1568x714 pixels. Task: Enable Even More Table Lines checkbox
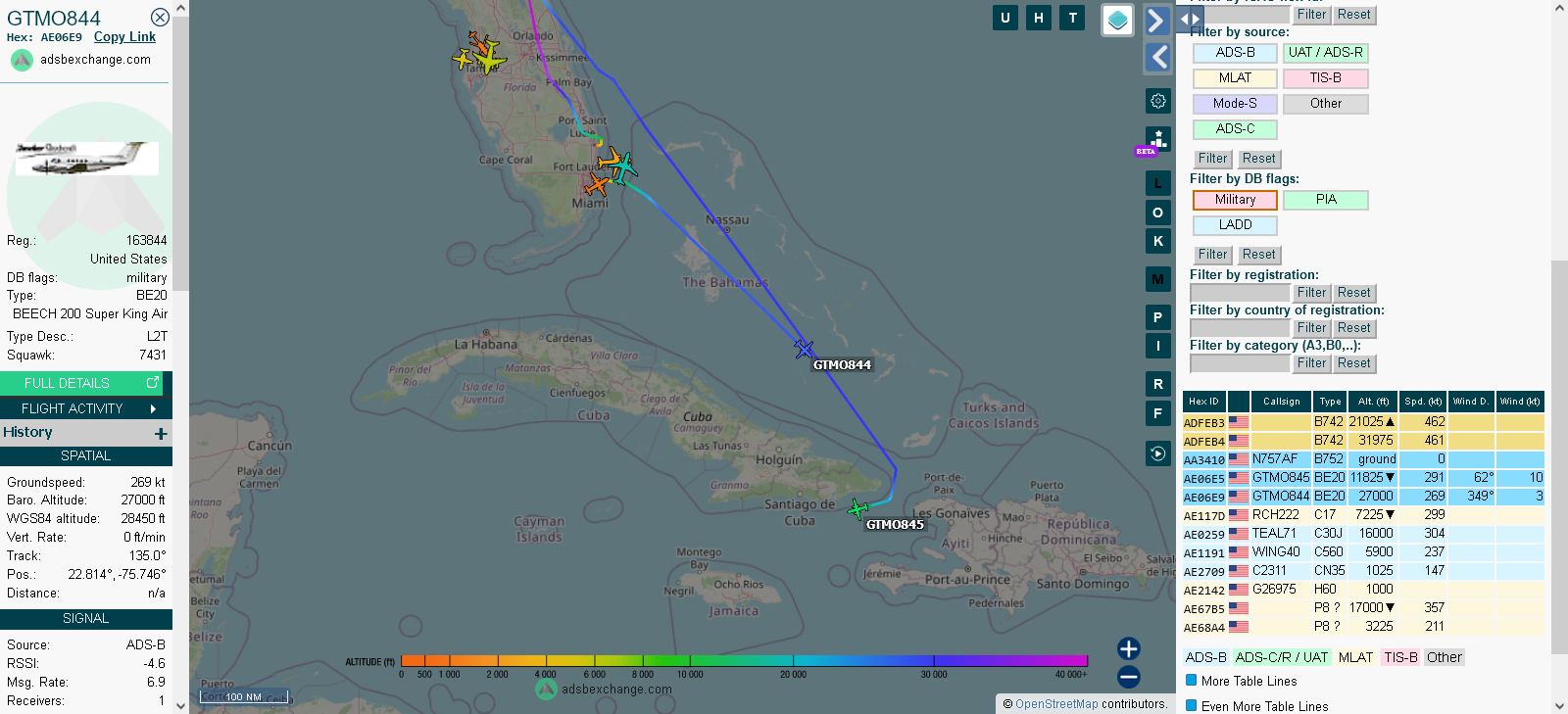pyautogui.click(x=1192, y=705)
